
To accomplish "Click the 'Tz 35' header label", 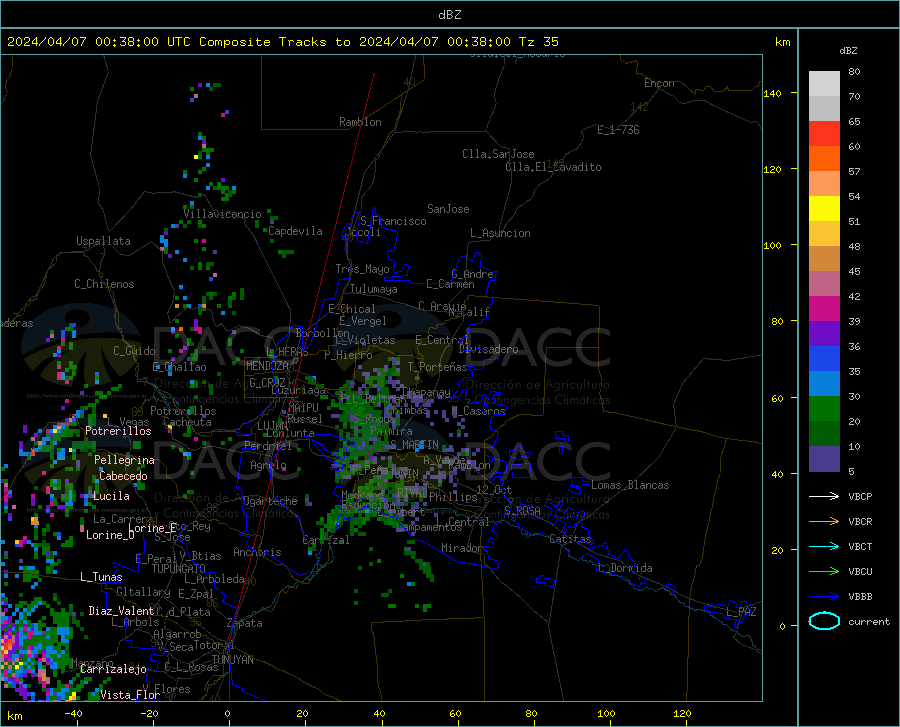I will (538, 42).
